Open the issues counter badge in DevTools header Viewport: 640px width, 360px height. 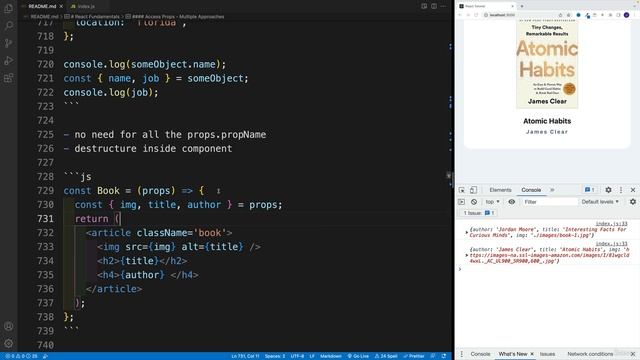(x=589, y=190)
